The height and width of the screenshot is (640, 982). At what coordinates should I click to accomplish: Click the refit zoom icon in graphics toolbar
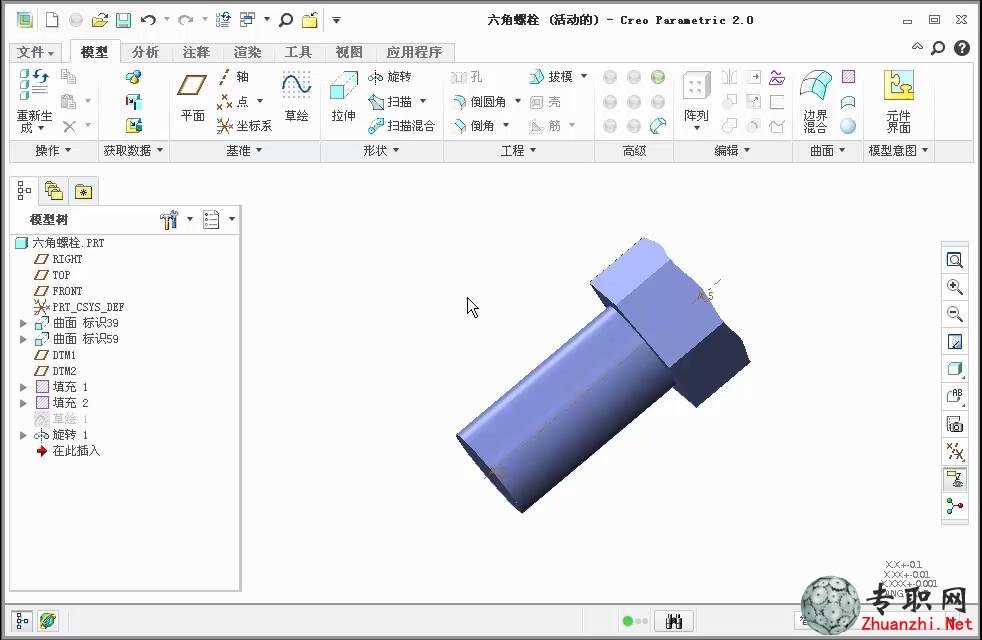coord(954,260)
